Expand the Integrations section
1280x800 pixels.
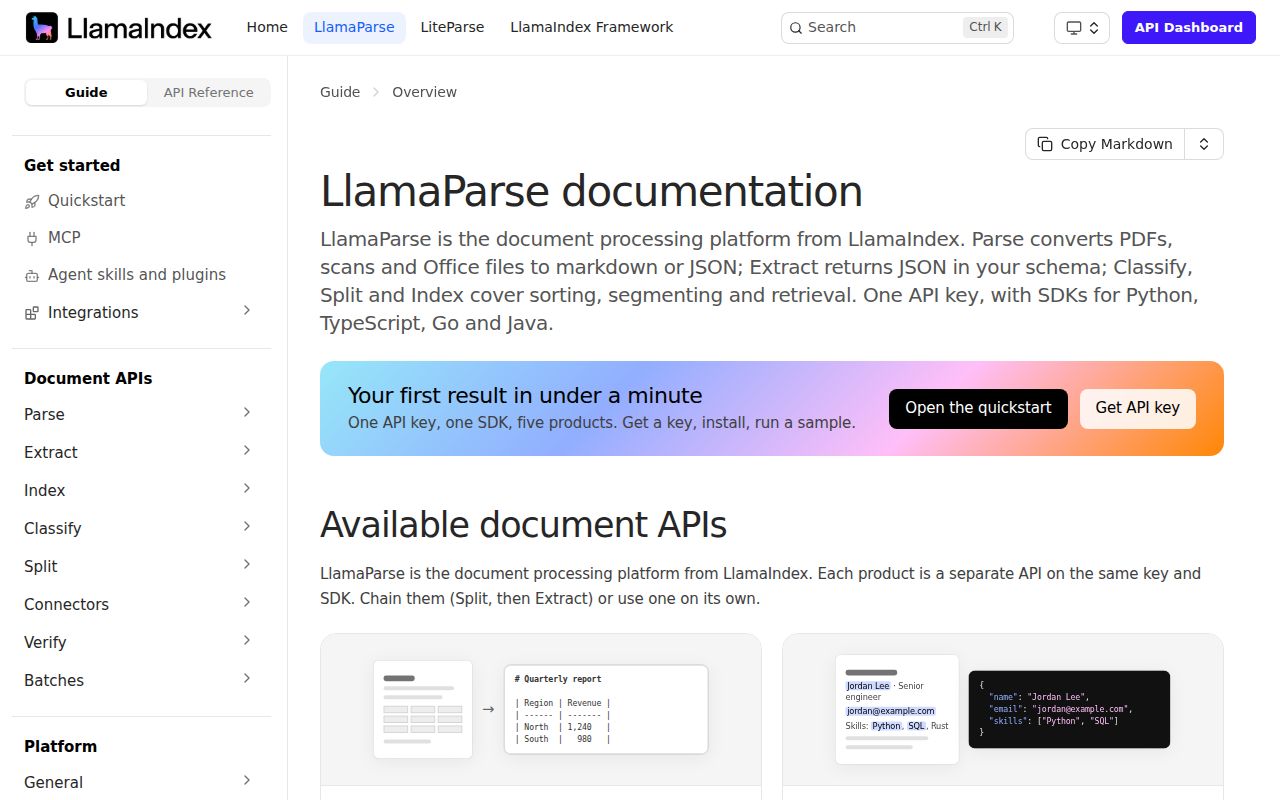(247, 311)
